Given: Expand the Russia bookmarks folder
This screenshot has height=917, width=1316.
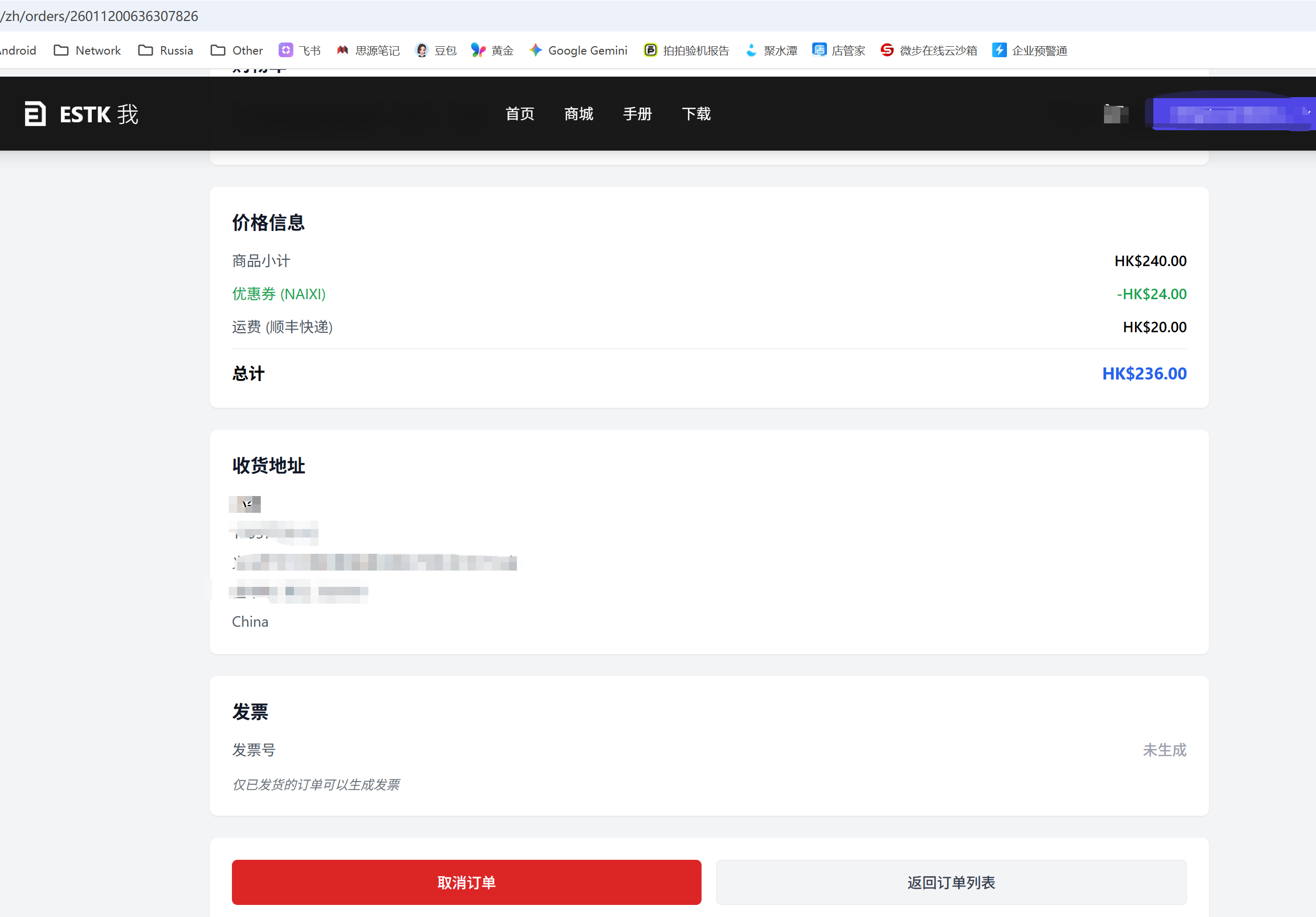Looking at the screenshot, I should pos(166,50).
